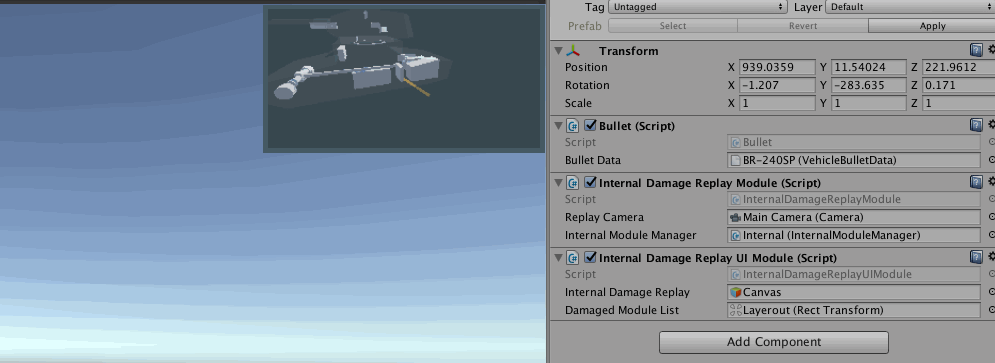995x363 pixels.
Task: Disable the Bullet script checkbox
Action: coord(590,126)
